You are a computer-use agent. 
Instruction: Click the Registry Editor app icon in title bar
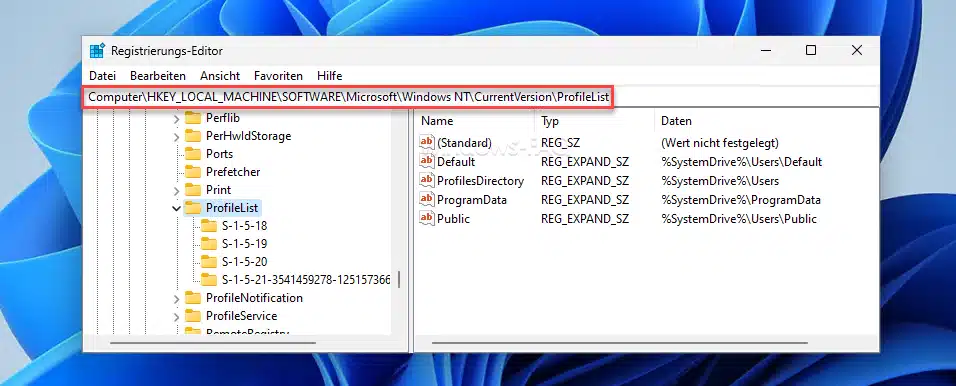click(97, 51)
